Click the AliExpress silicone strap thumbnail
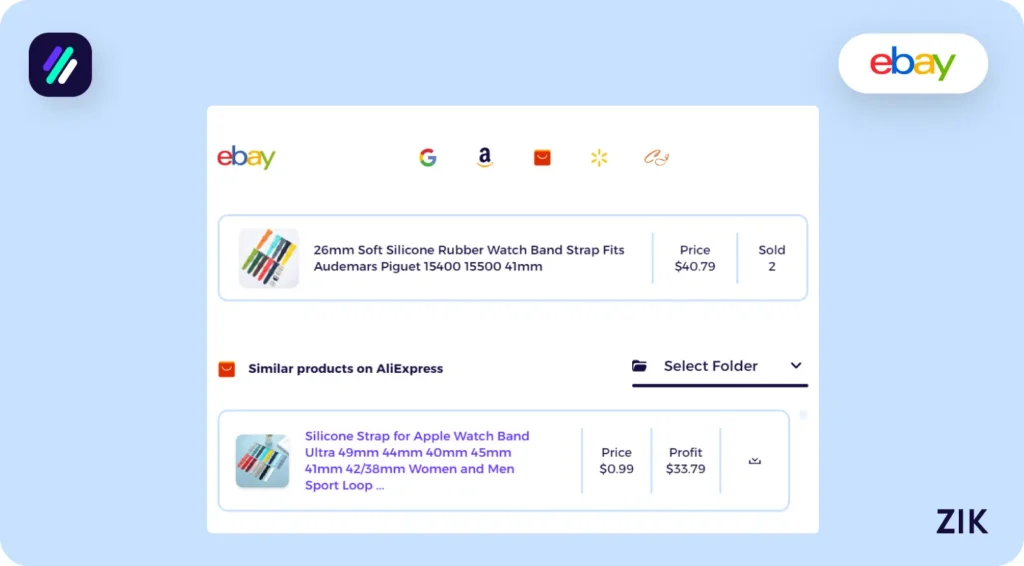 coord(262,461)
